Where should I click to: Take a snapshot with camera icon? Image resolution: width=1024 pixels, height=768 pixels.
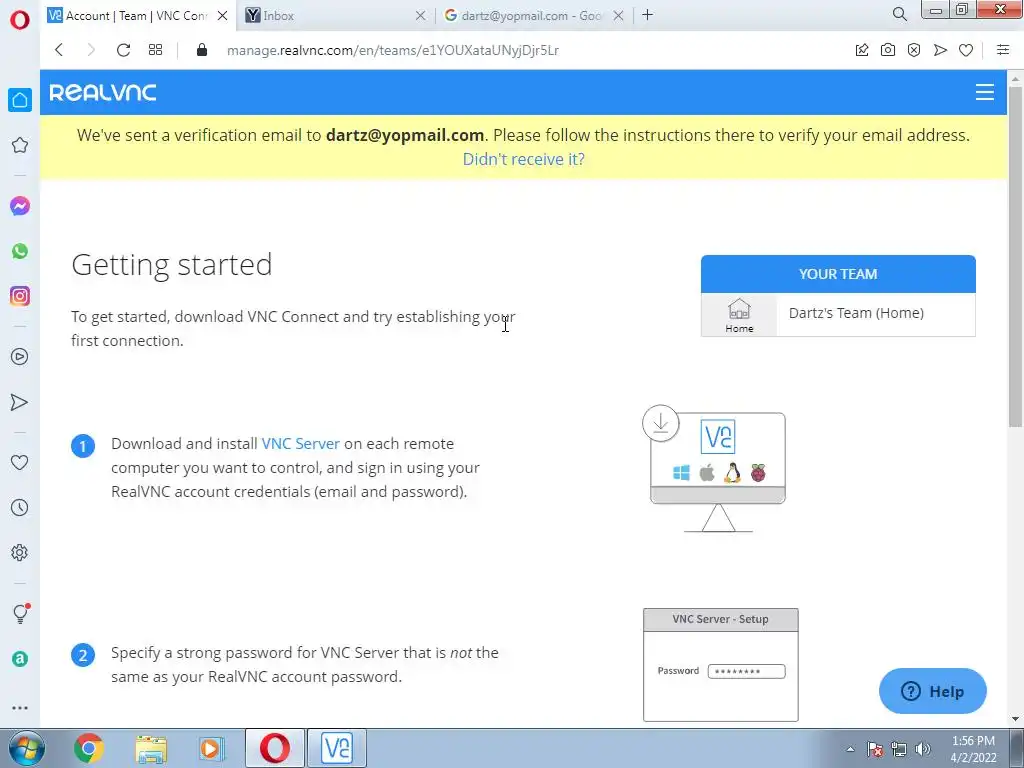pos(888,50)
